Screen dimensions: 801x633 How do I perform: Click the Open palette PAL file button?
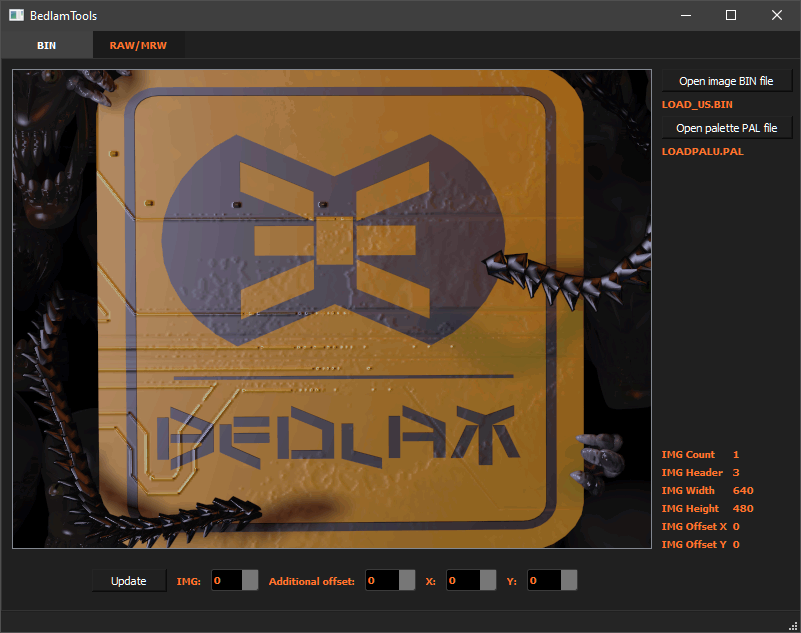tap(727, 127)
